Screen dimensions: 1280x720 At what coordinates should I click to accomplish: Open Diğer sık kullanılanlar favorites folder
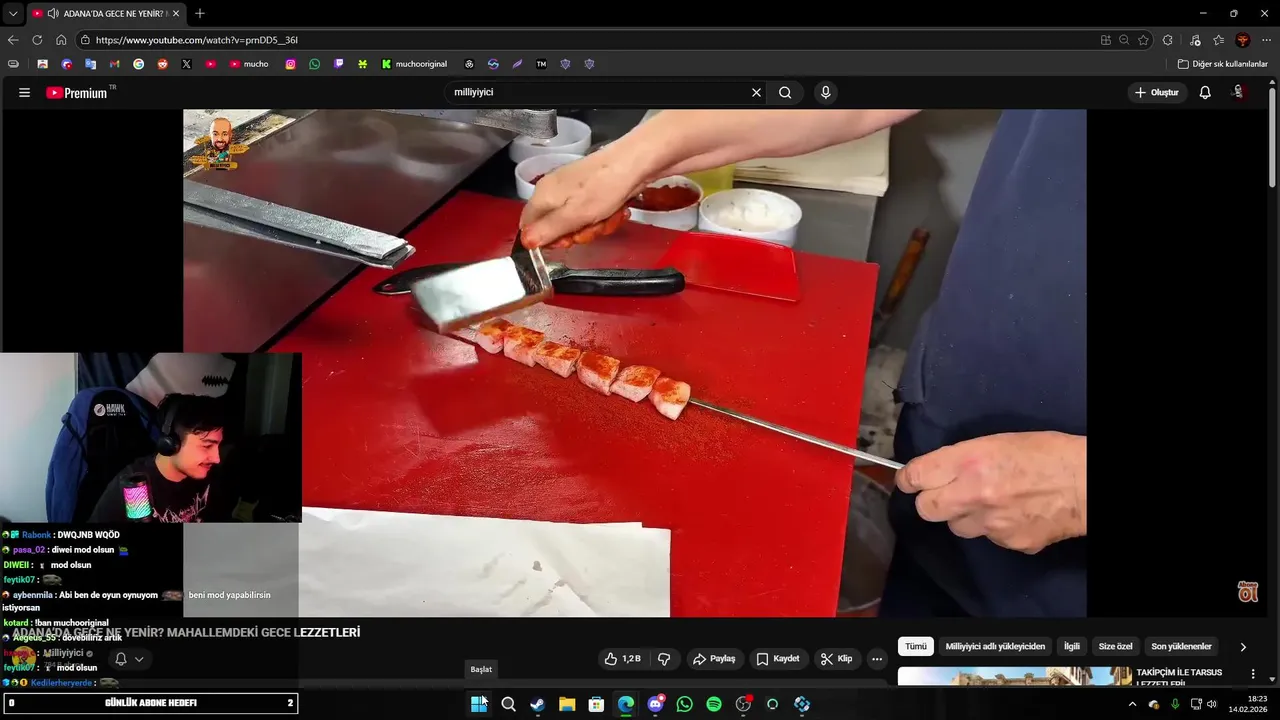coord(1222,64)
